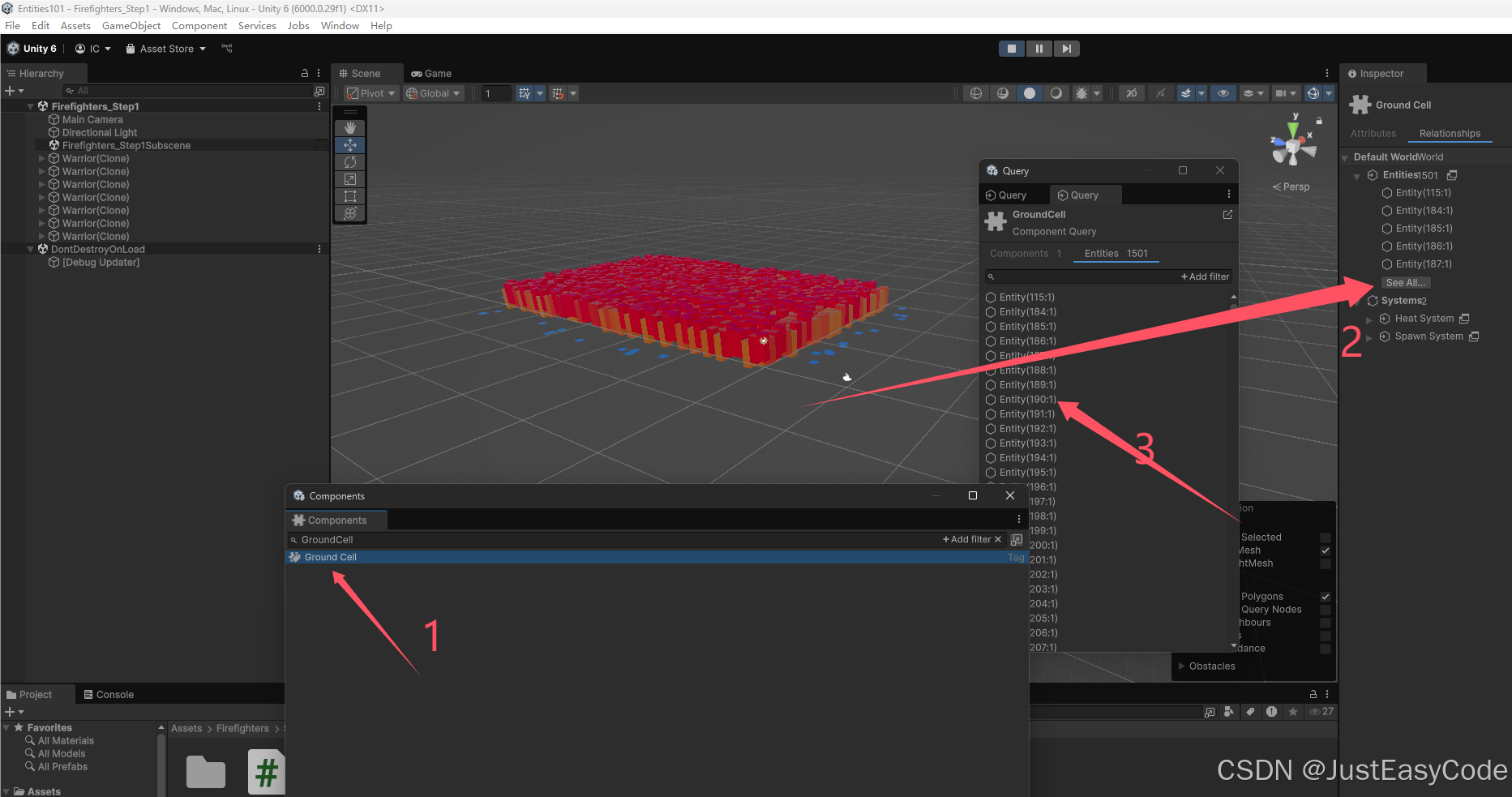
Task: Uncheck the Show Polygons checkbox
Action: tap(1326, 597)
